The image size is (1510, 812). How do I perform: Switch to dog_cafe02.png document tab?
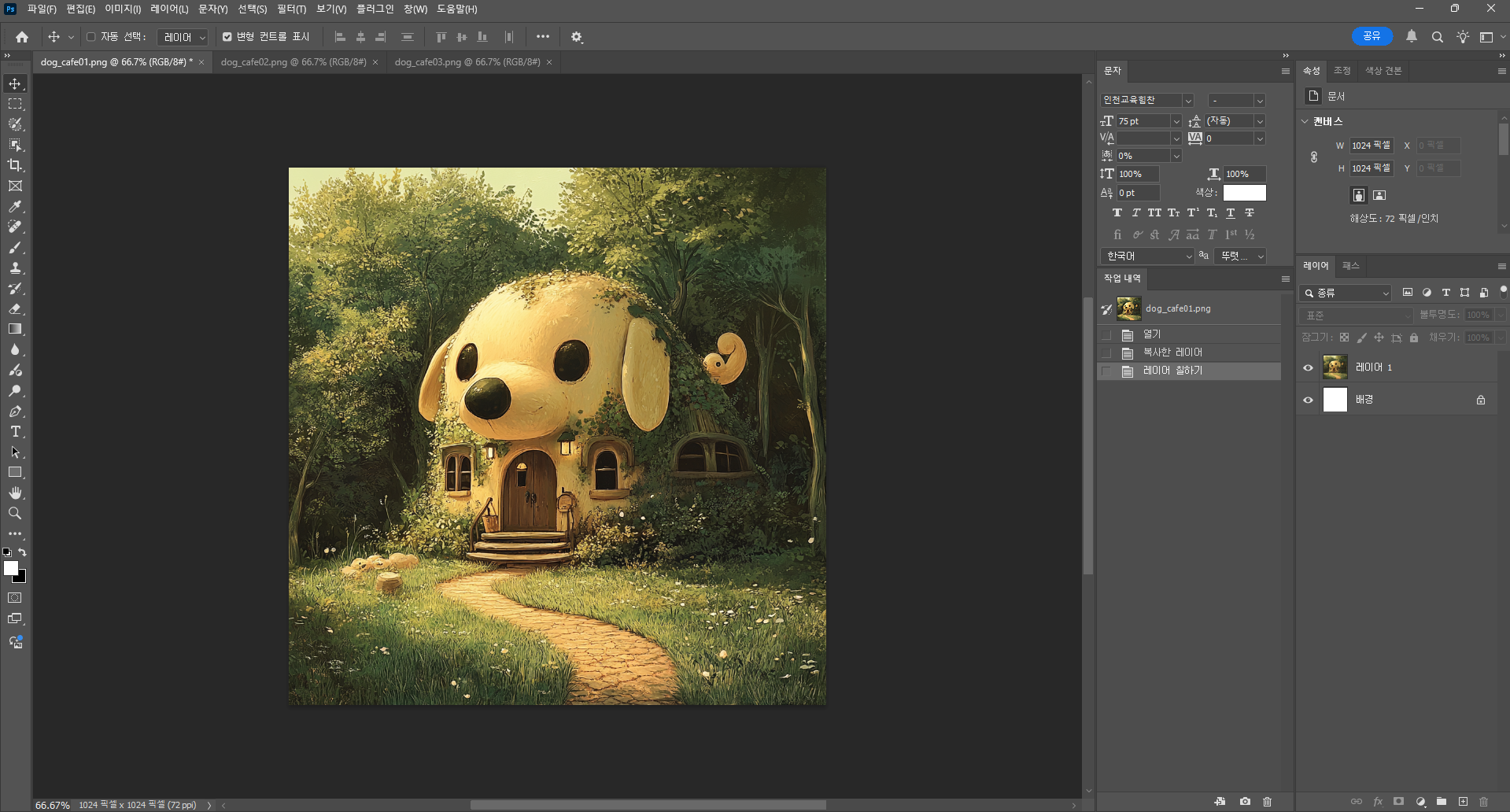click(294, 62)
